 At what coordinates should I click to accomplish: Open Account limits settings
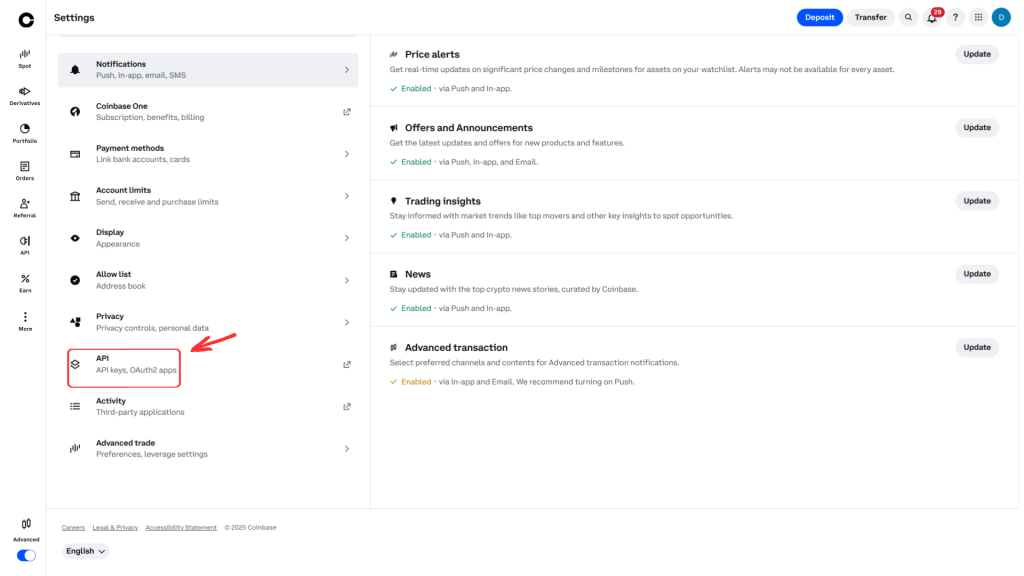click(208, 196)
